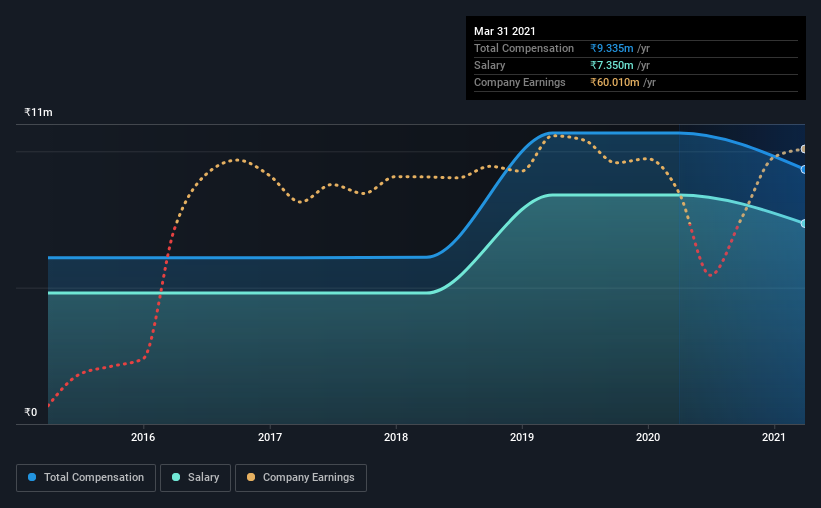The image size is (821, 508).
Task: Click the ₹60.010m company earnings value
Action: pos(615,82)
